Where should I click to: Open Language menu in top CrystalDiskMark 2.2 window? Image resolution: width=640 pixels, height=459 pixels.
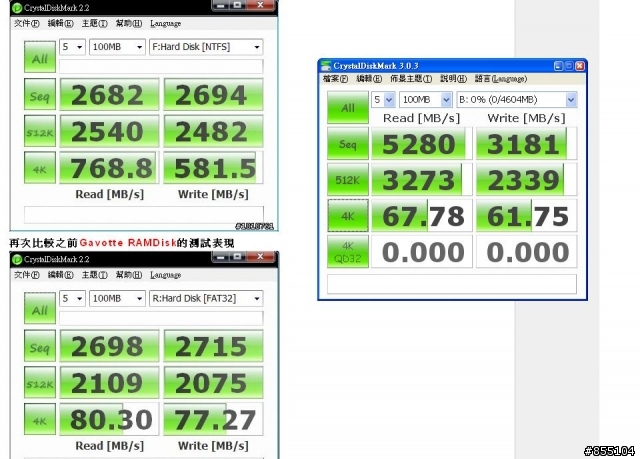(x=165, y=23)
